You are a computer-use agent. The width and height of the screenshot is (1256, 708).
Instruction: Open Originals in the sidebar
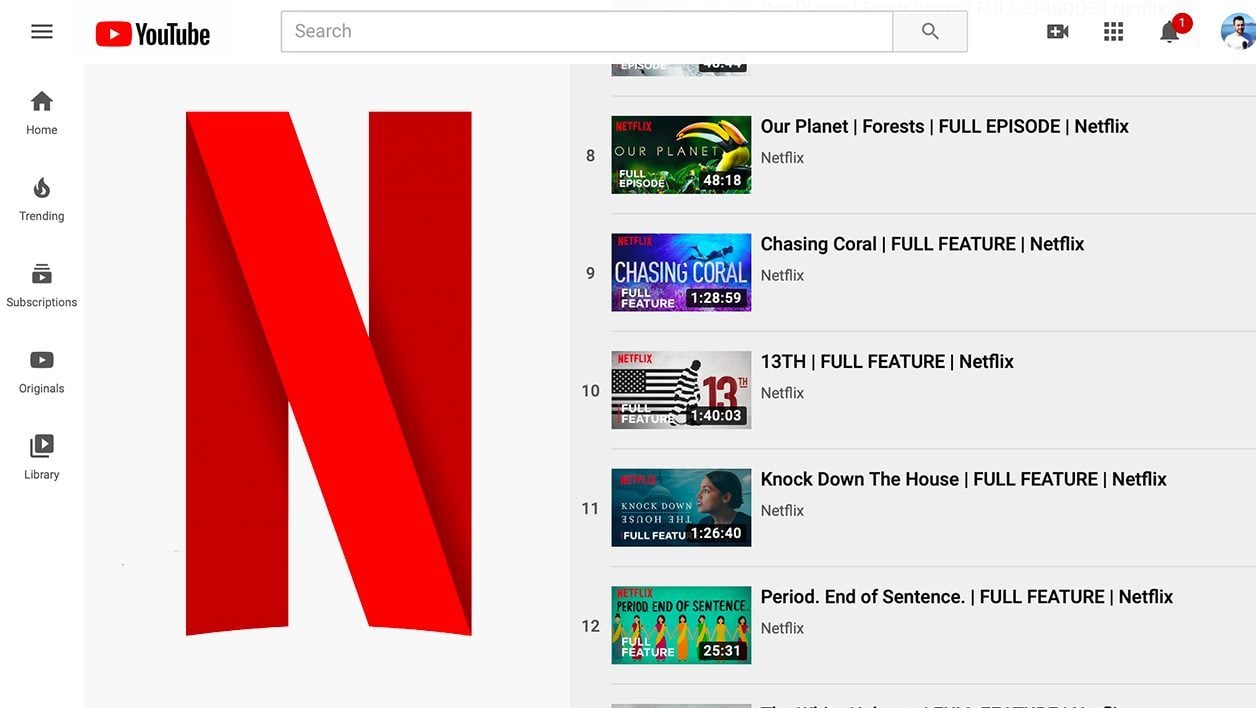[42, 371]
